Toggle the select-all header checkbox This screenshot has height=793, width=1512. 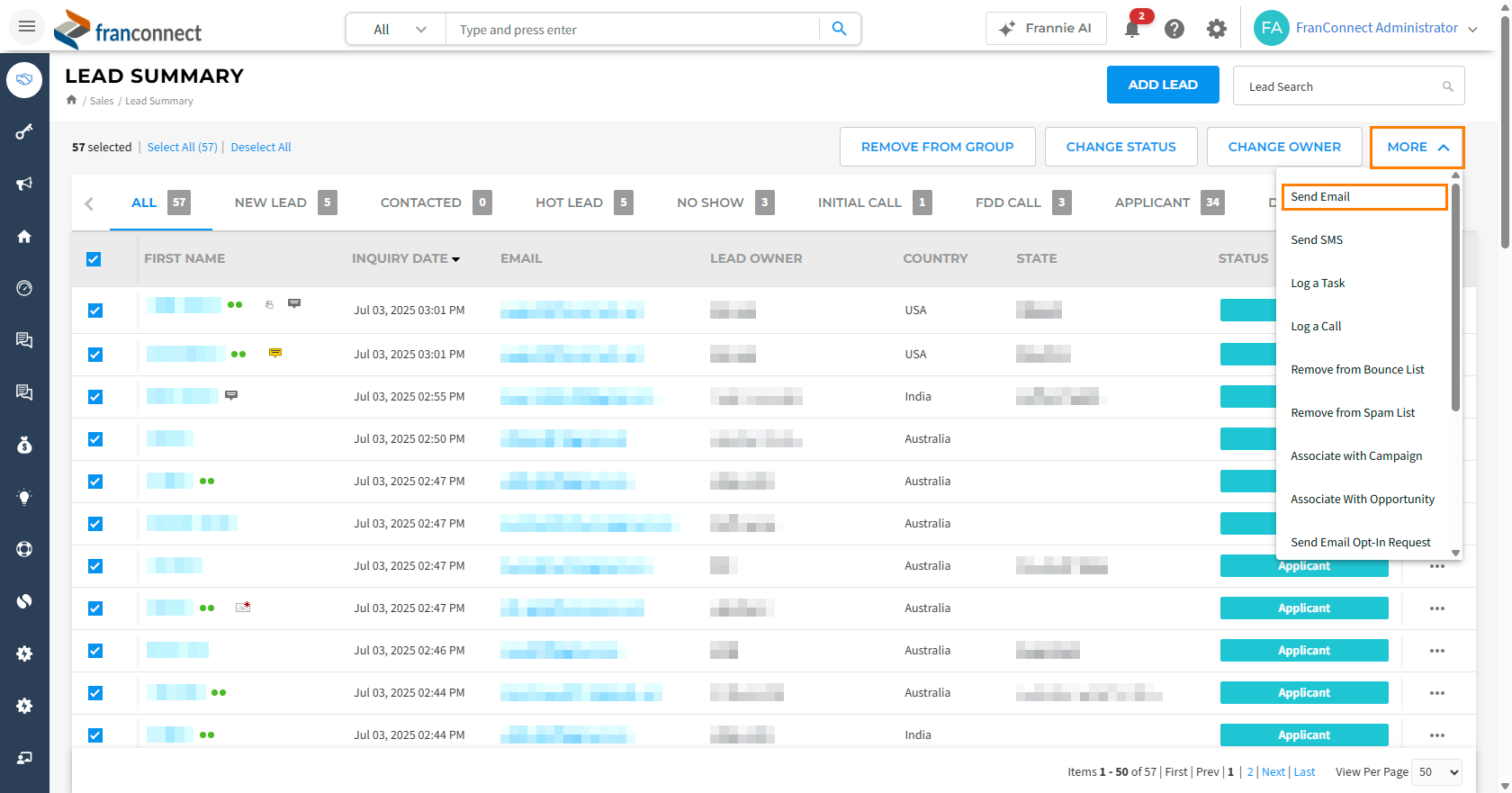pyautogui.click(x=94, y=259)
